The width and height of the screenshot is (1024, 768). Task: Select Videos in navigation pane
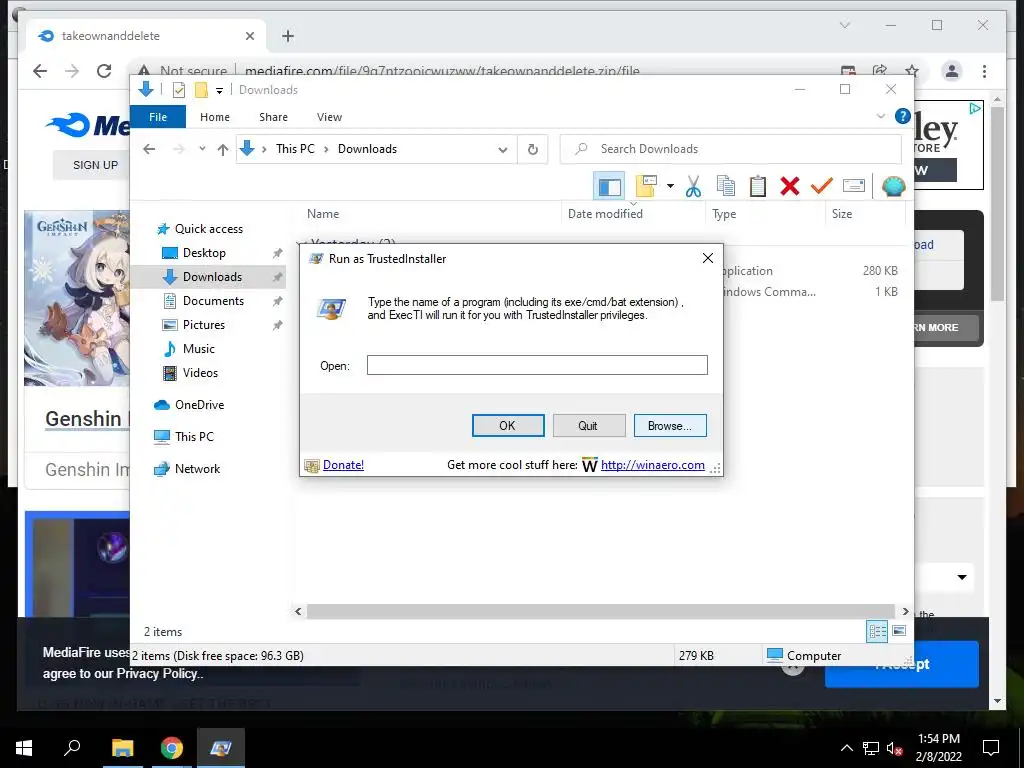click(x=200, y=373)
